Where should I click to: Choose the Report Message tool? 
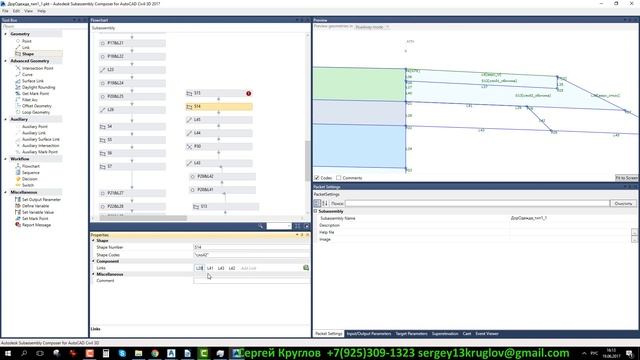36,225
